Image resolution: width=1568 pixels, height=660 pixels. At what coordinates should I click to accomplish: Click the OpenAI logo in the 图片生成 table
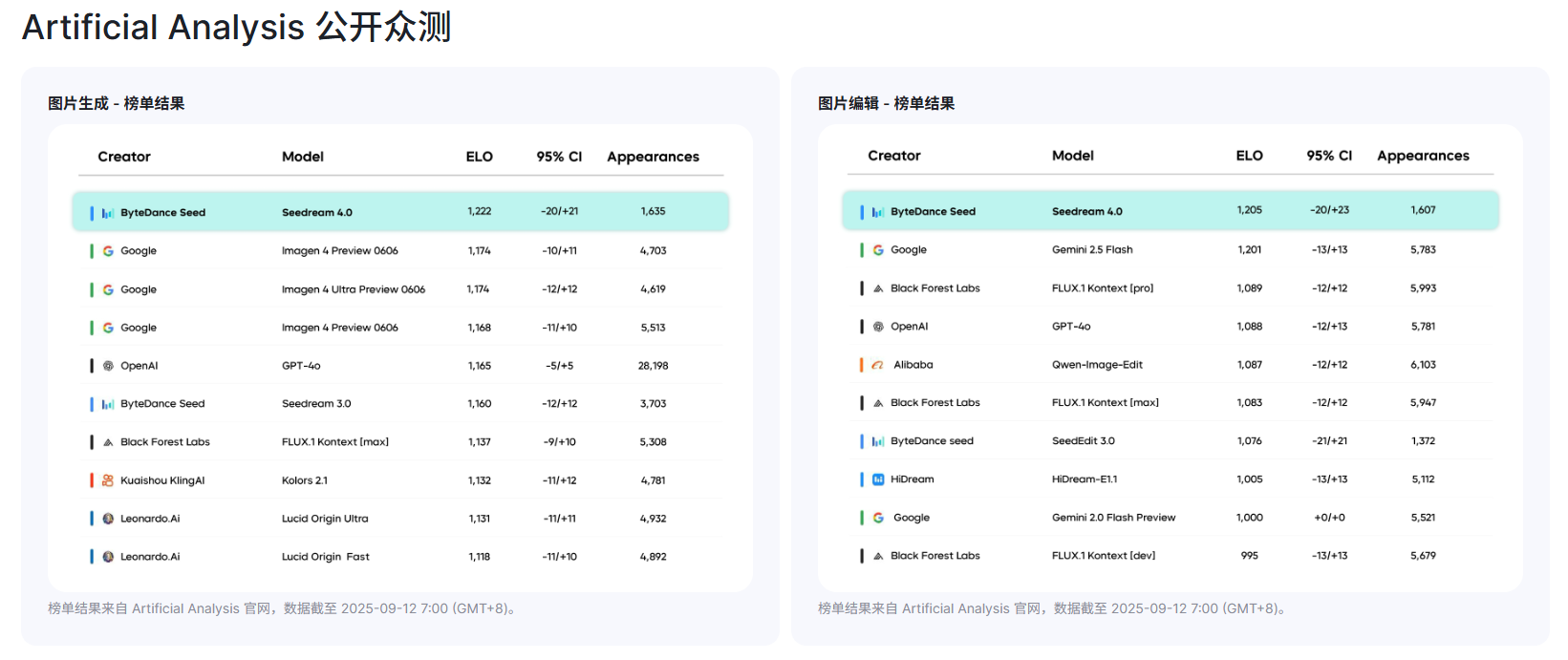click(x=108, y=366)
